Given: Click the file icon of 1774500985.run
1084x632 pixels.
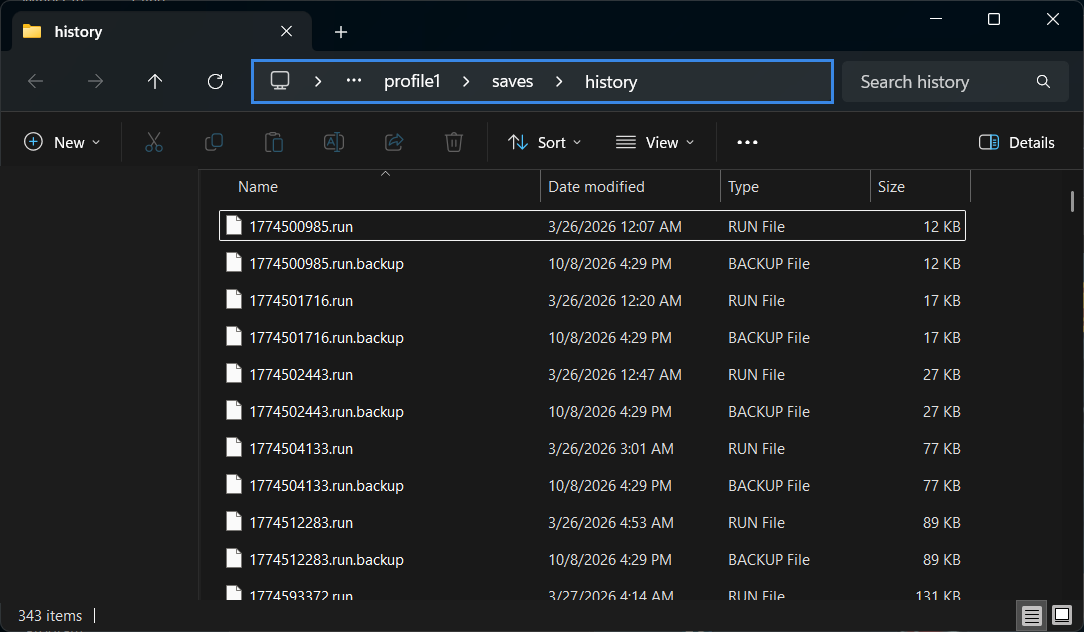Looking at the screenshot, I should [x=234, y=225].
